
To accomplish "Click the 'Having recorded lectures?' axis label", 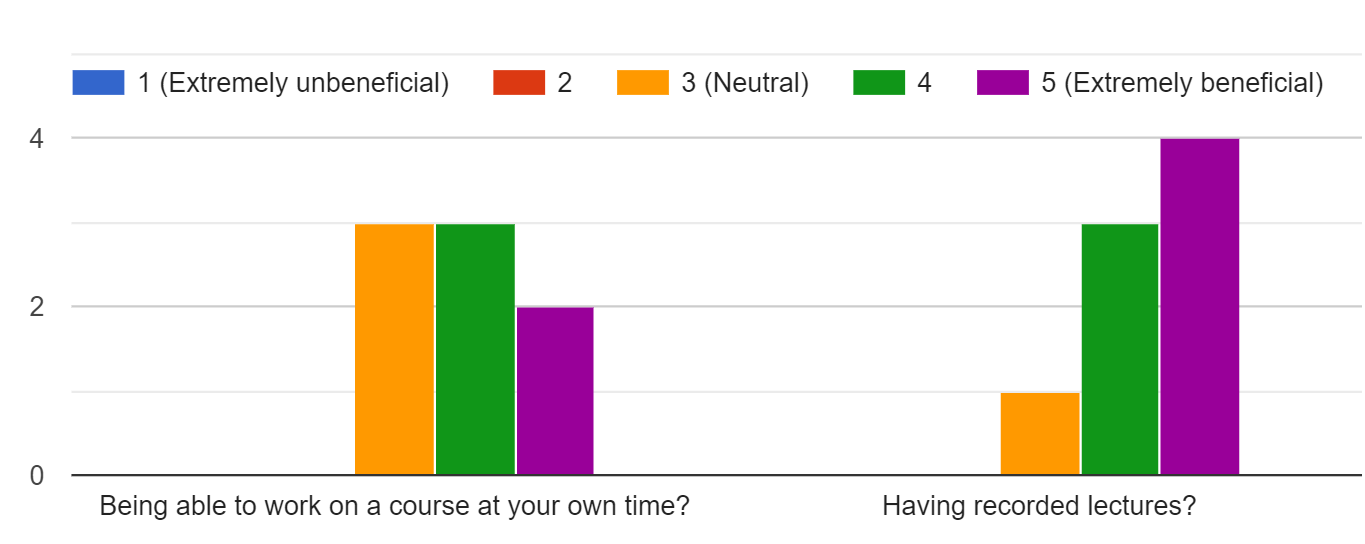I will [1038, 507].
